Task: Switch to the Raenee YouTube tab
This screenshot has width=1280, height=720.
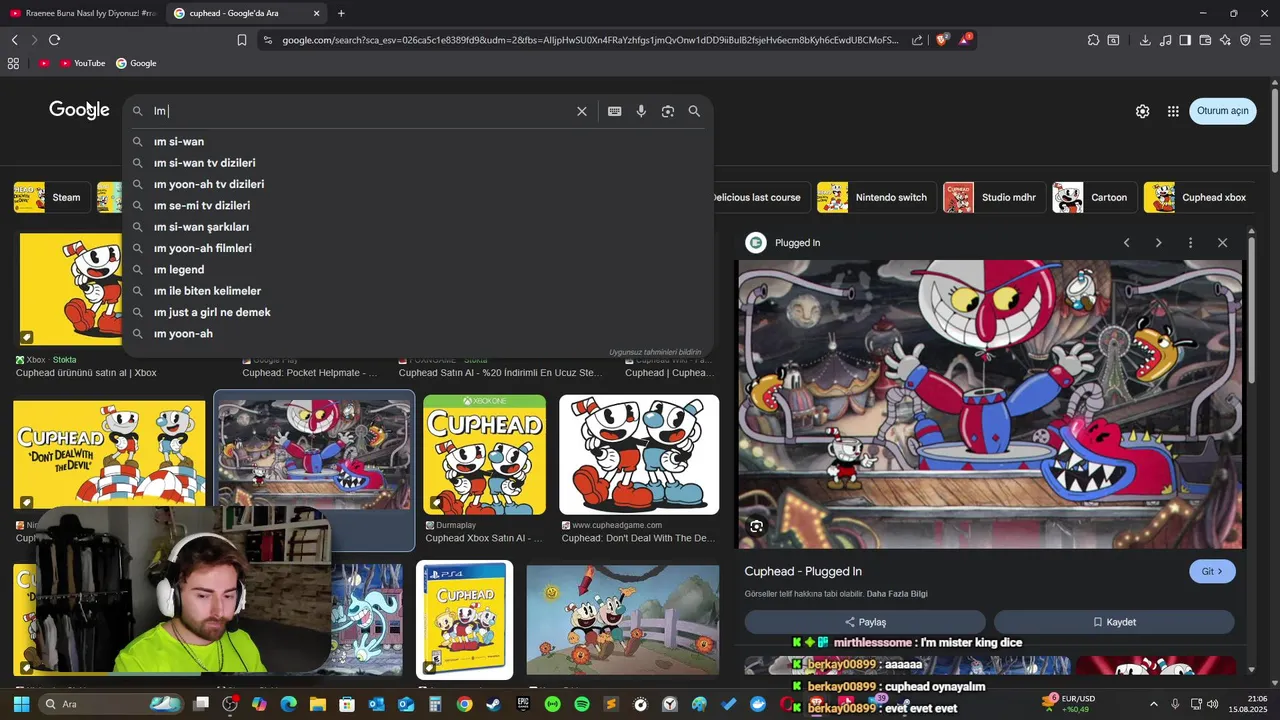Action: coord(82,13)
